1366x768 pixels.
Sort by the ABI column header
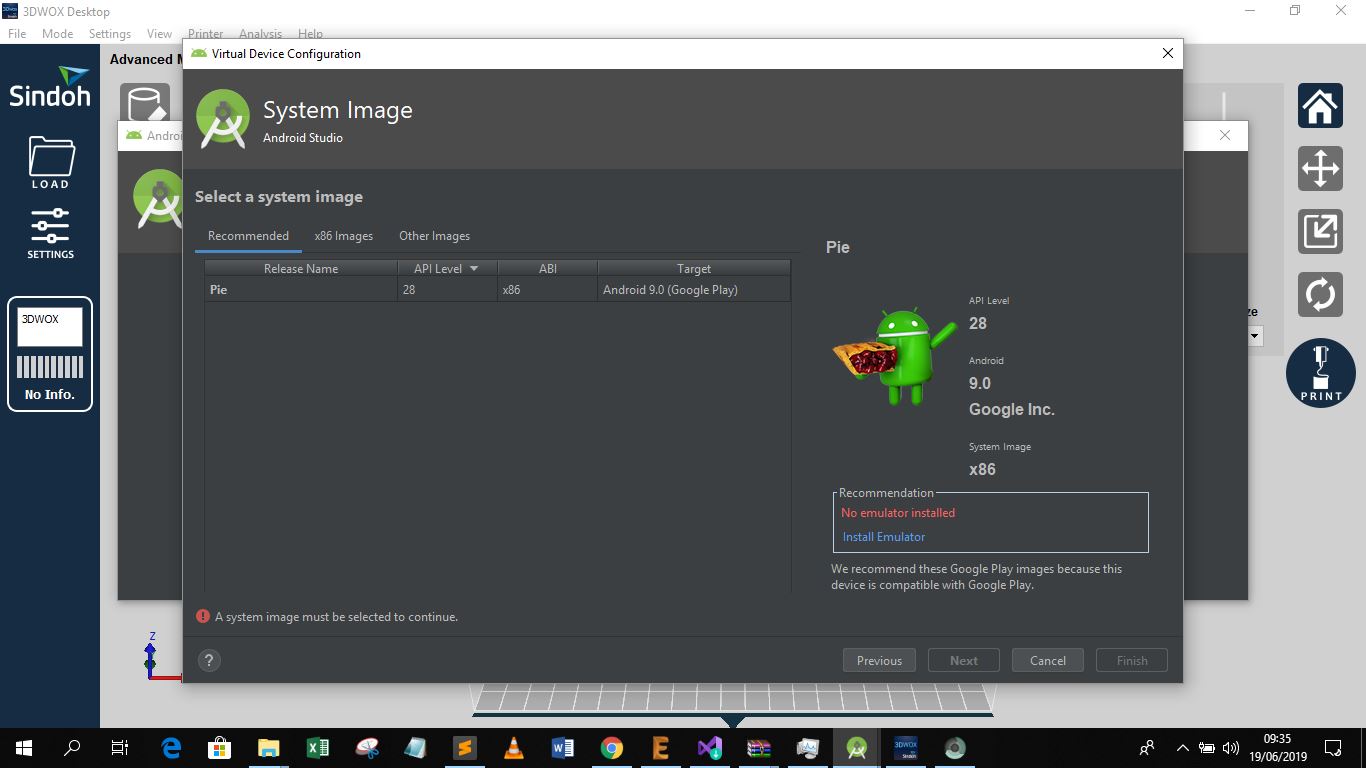[547, 268]
